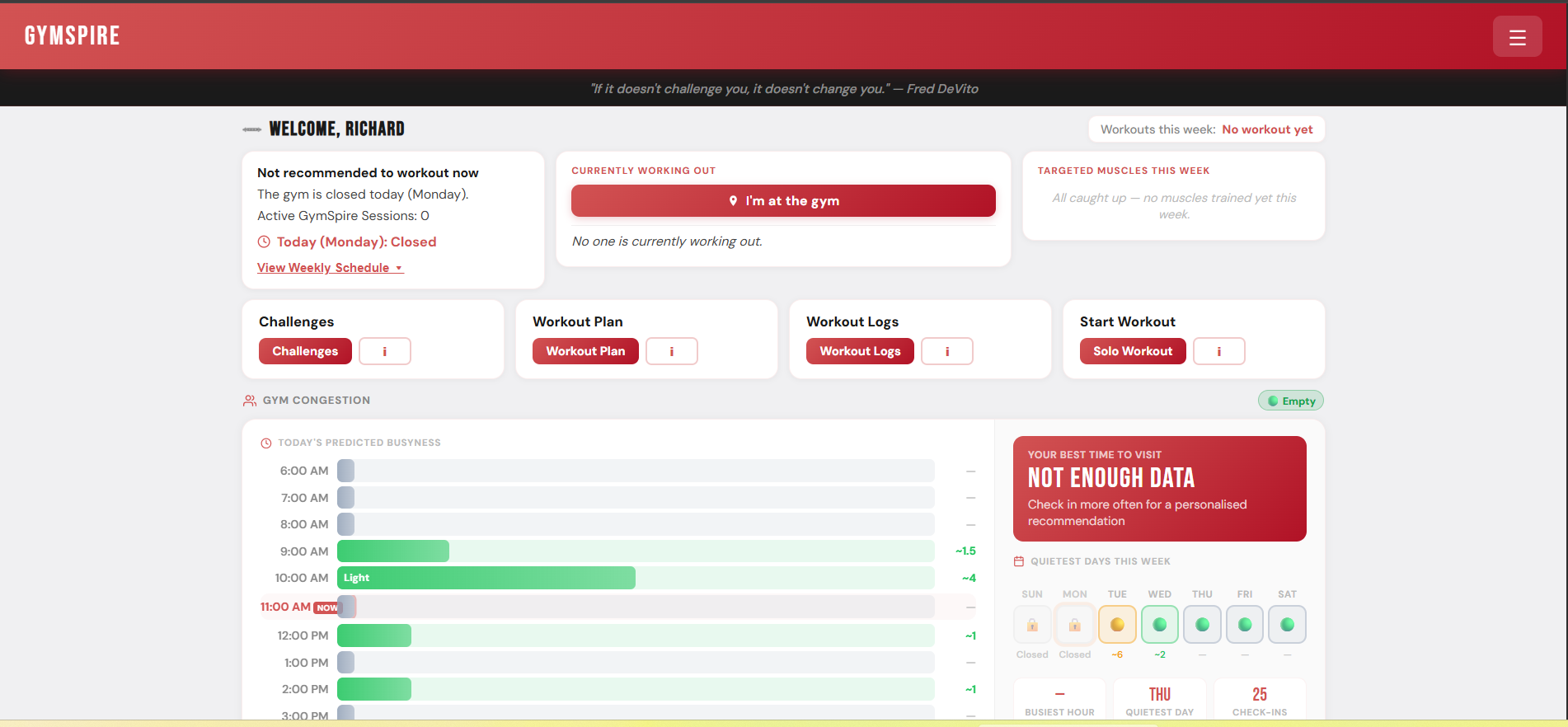Click 'Not recommended to workout now' heading
This screenshot has width=1568, height=727.
[368, 173]
